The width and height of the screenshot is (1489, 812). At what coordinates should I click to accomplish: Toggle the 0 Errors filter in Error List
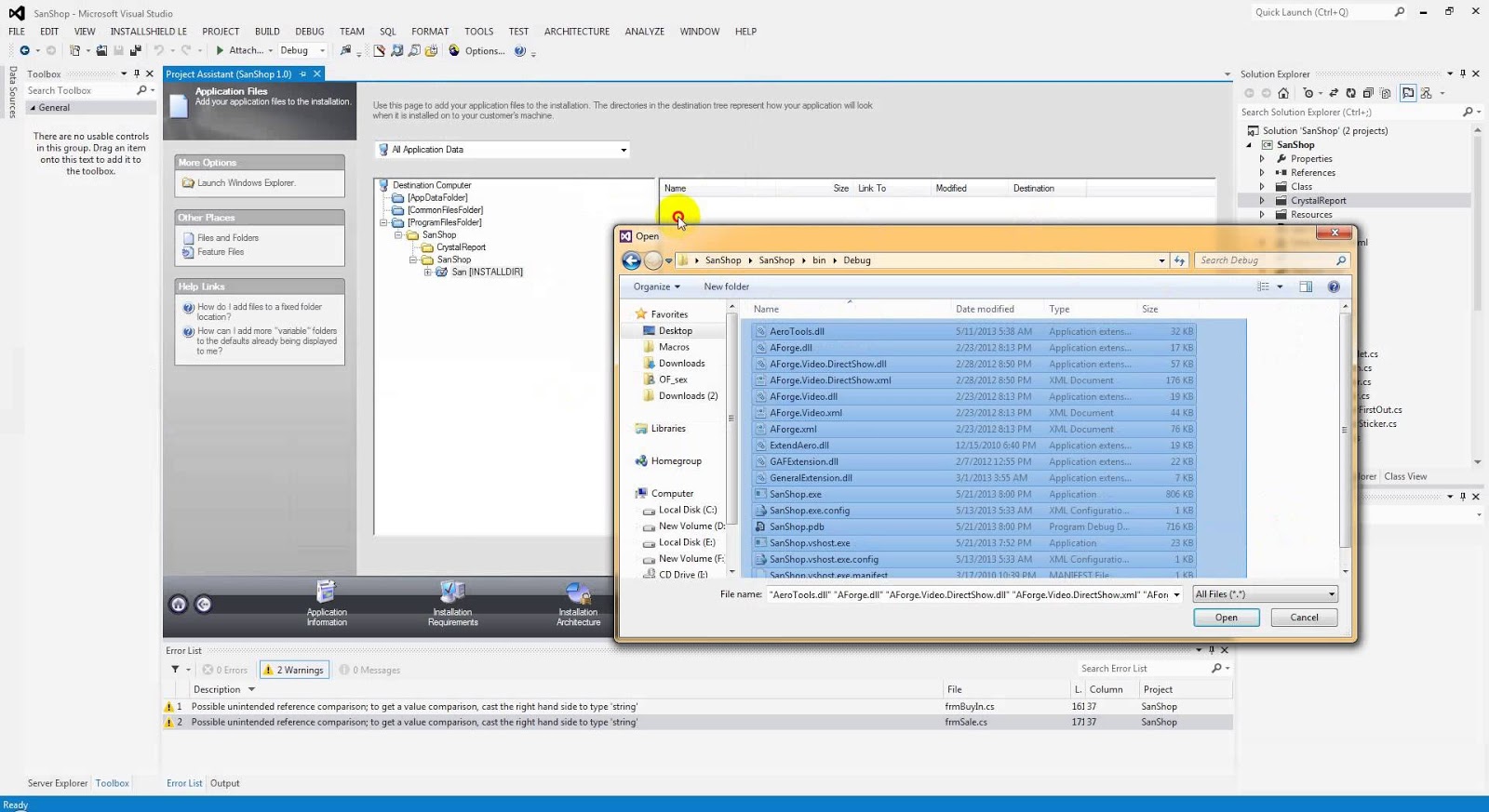(x=225, y=670)
